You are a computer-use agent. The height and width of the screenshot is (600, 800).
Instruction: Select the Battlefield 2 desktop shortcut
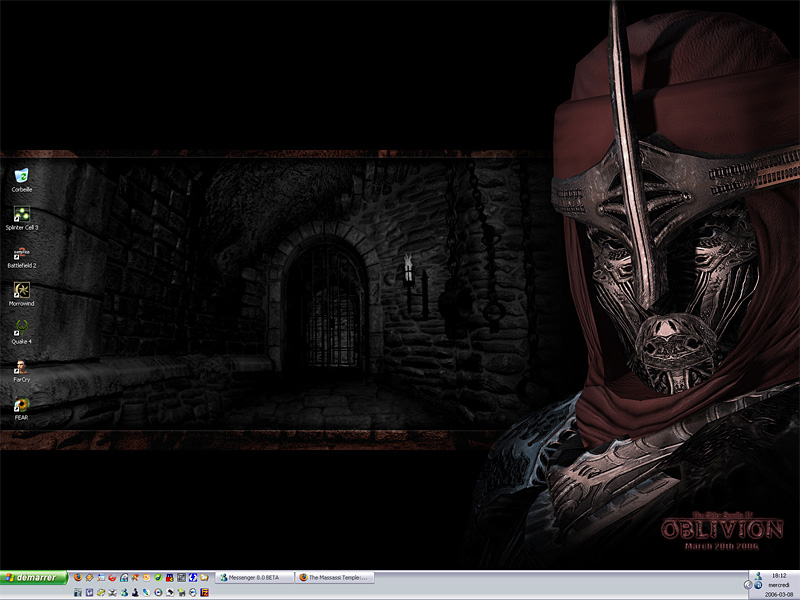tap(21, 256)
